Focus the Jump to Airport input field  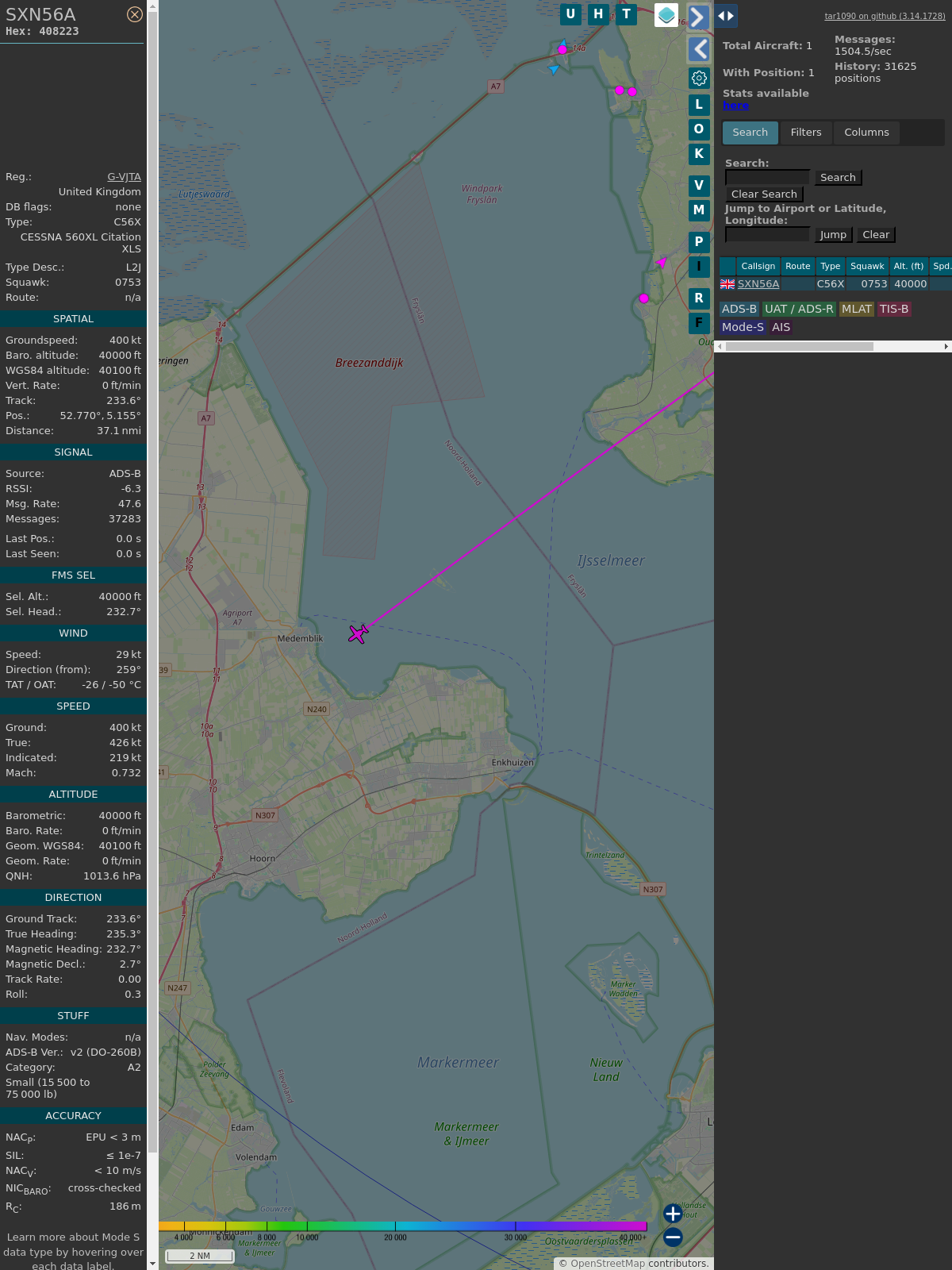(x=767, y=235)
